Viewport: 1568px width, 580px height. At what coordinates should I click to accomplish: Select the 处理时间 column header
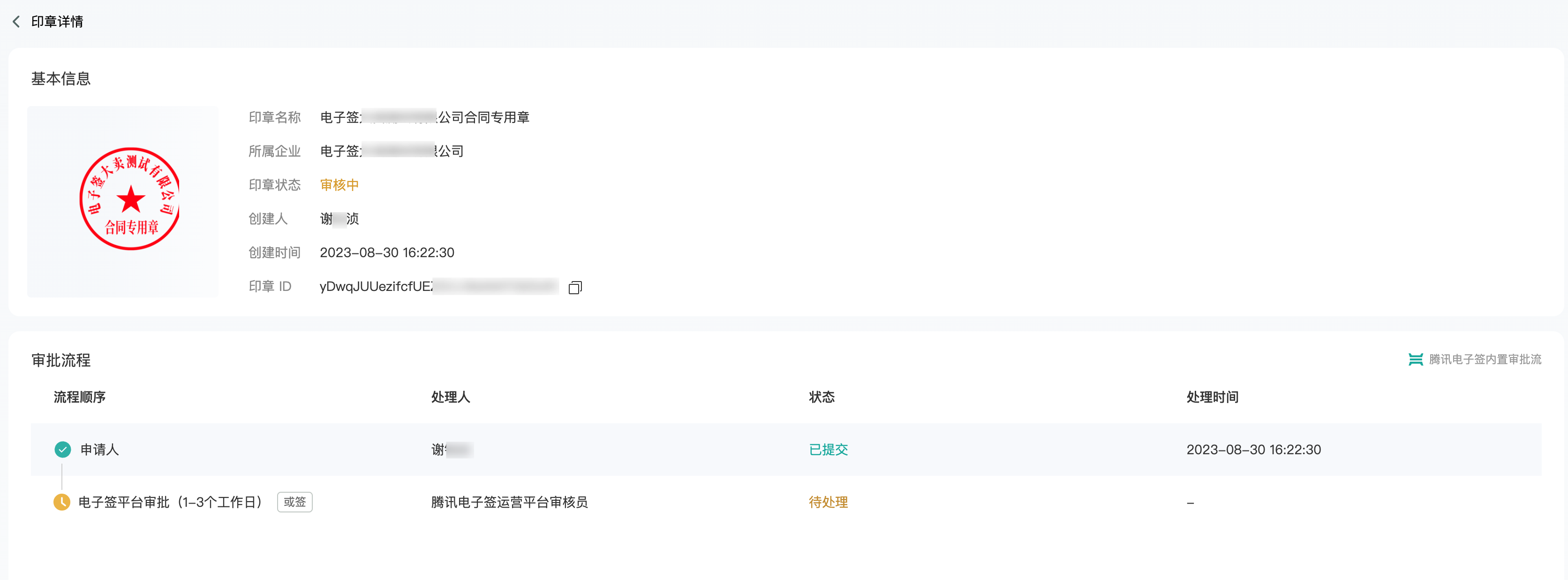pos(1213,397)
